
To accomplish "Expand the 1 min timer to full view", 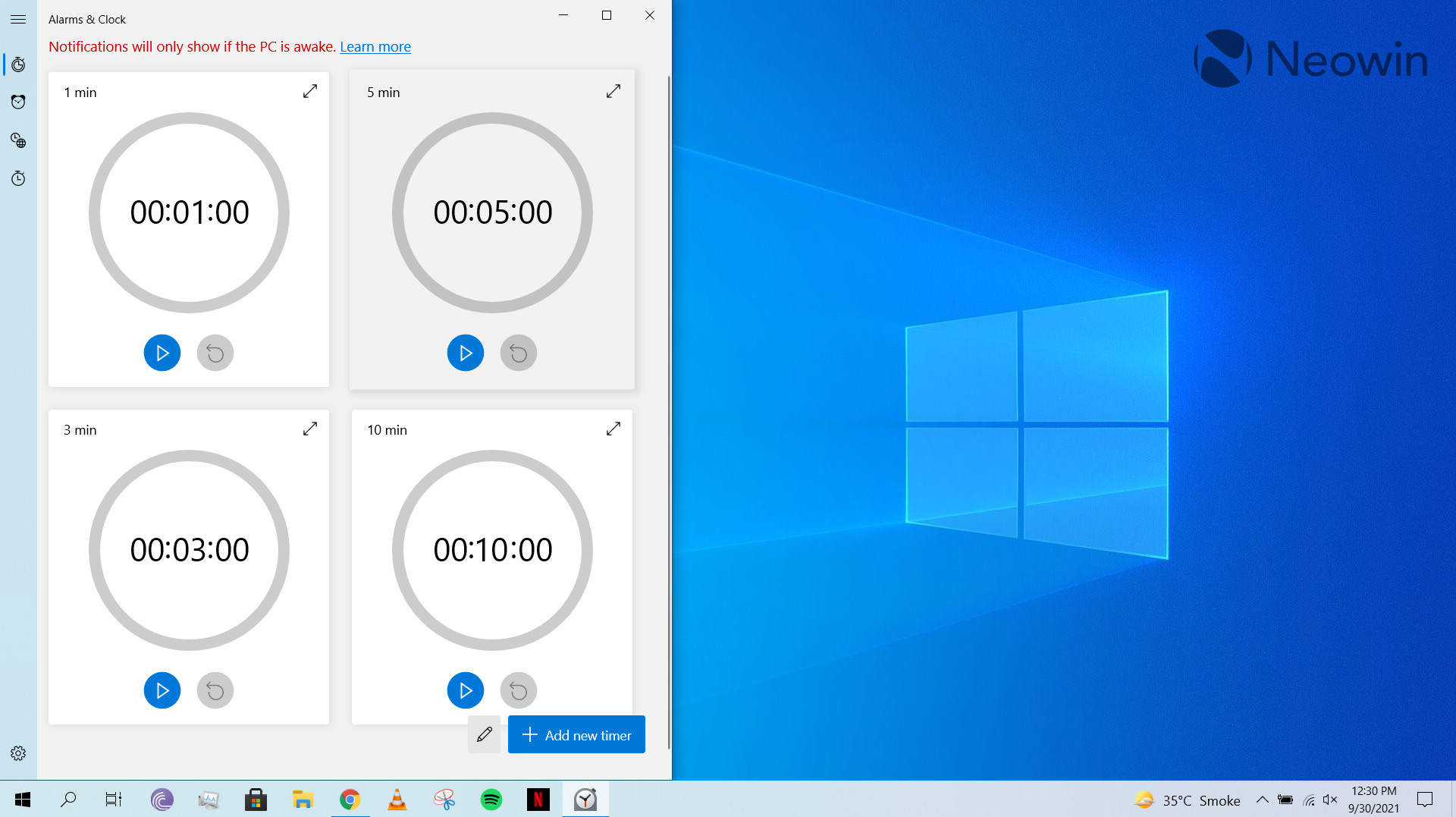I will point(310,91).
